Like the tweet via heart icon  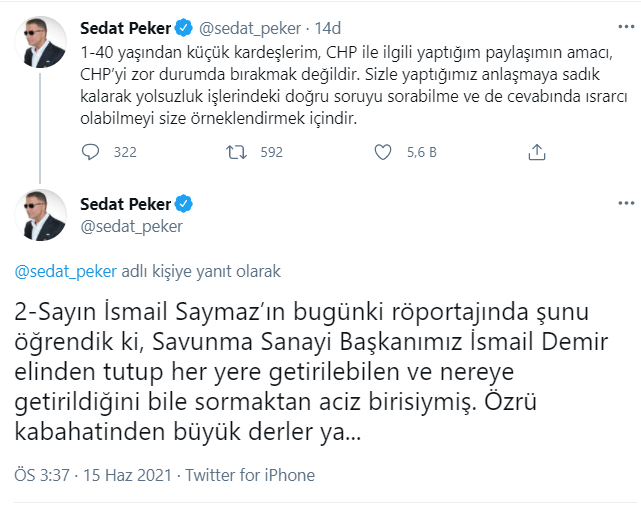(x=382, y=152)
